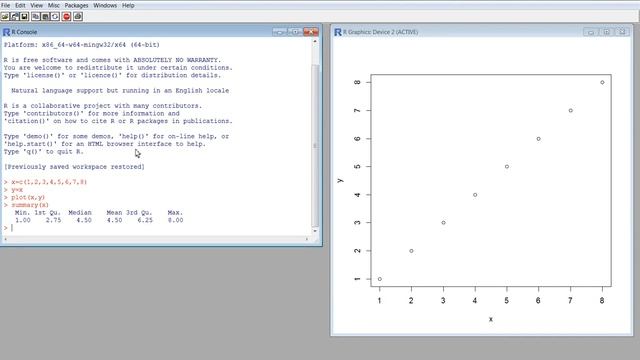This screenshot has height=360, width=640.
Task: Maximize the R Console window
Action: coord(295,32)
